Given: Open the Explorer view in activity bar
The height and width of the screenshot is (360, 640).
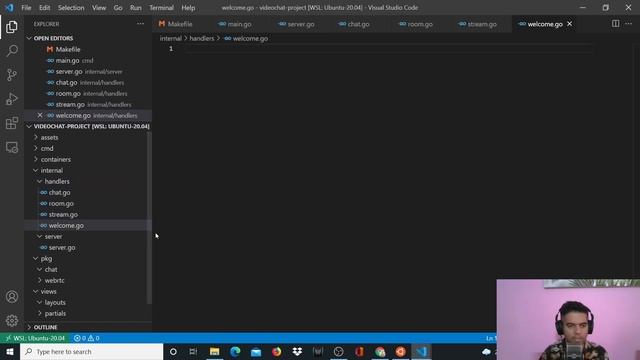Looking at the screenshot, I should point(12,27).
